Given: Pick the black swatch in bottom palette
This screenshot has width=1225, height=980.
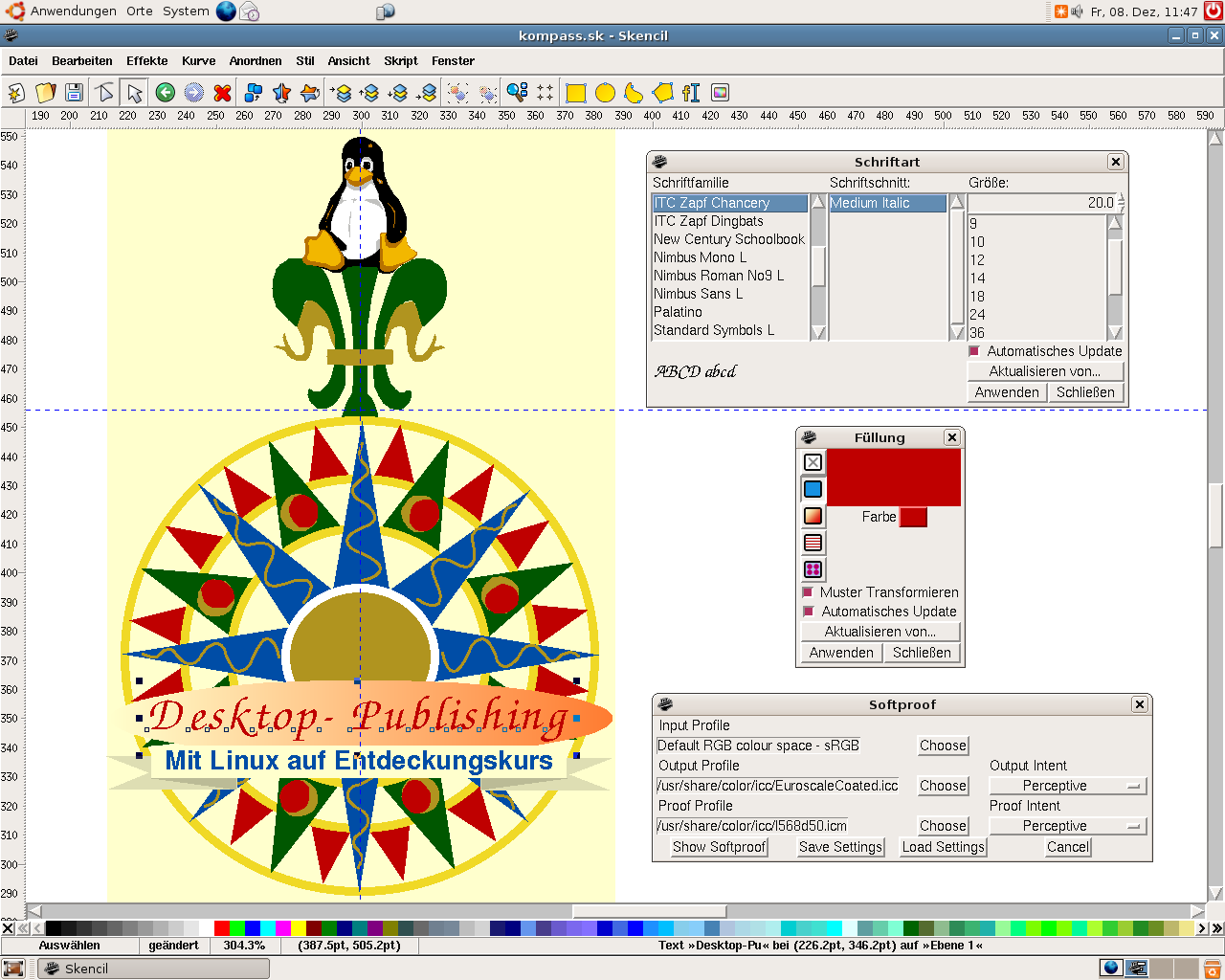Looking at the screenshot, I should [x=54, y=928].
